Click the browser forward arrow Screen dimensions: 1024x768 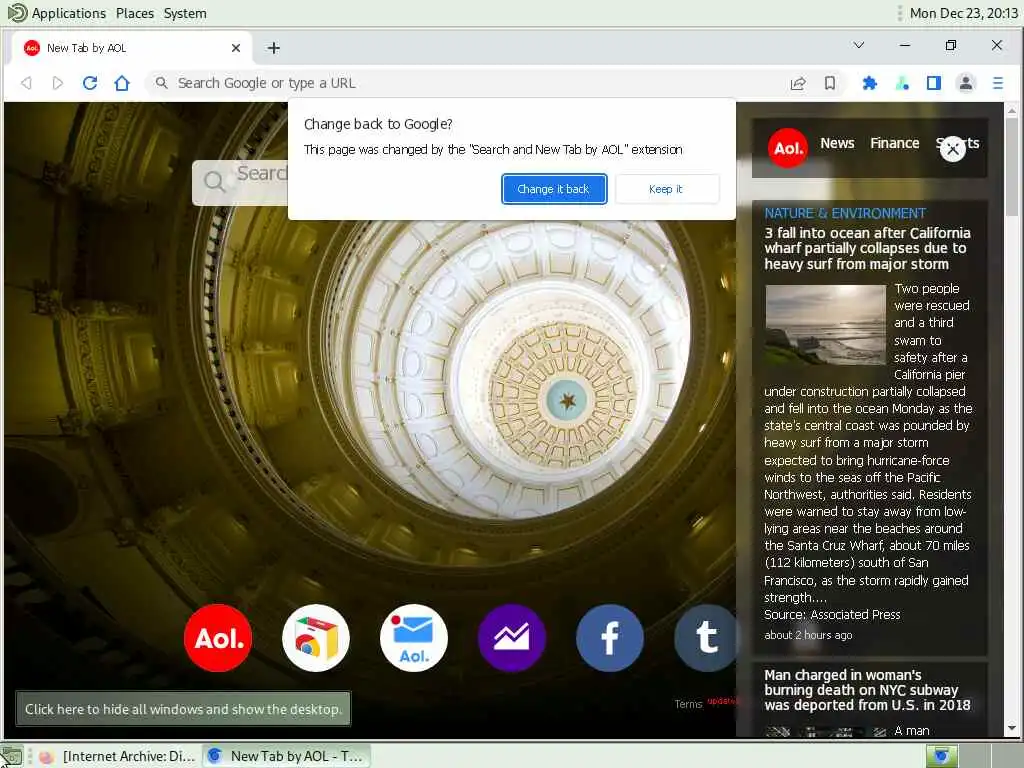pos(57,83)
